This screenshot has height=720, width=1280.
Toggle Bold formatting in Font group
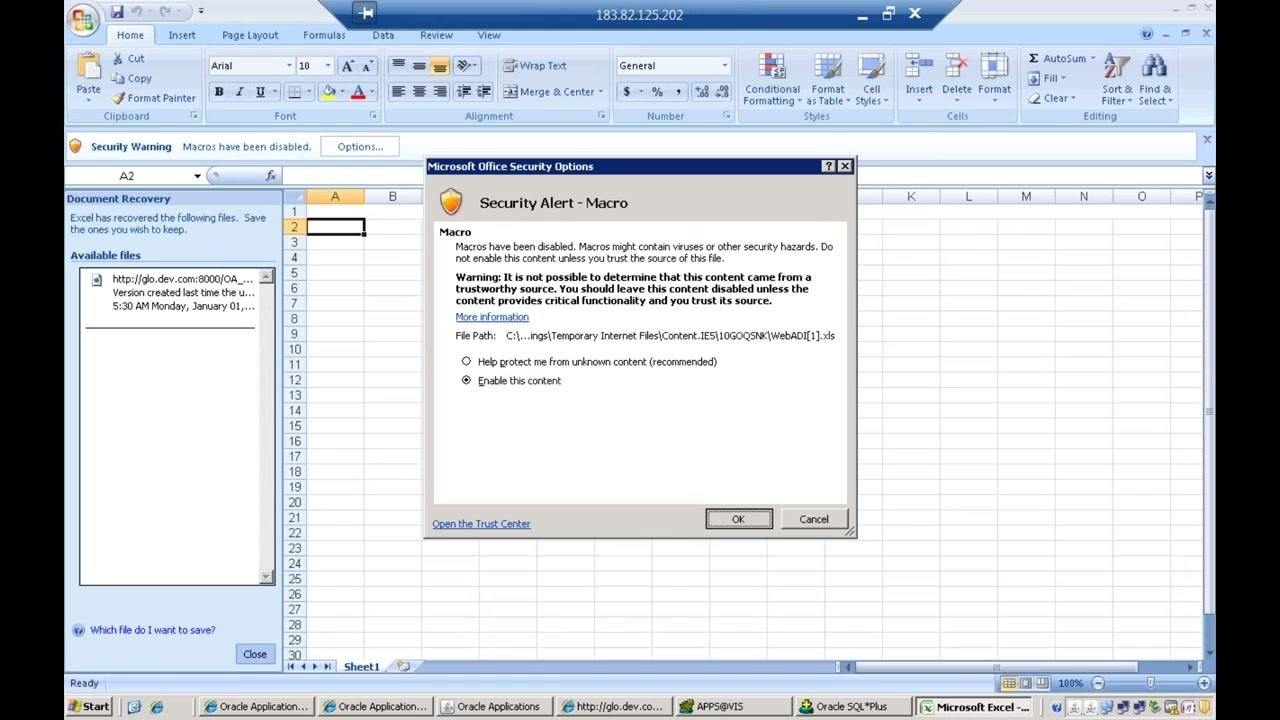point(219,92)
